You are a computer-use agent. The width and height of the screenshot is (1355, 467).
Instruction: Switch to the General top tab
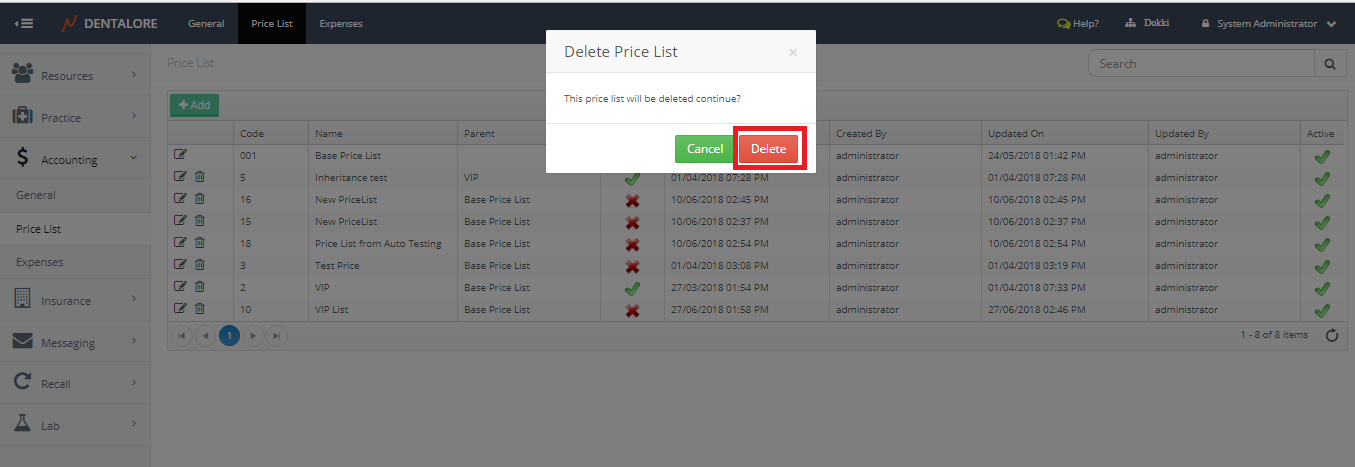point(206,24)
